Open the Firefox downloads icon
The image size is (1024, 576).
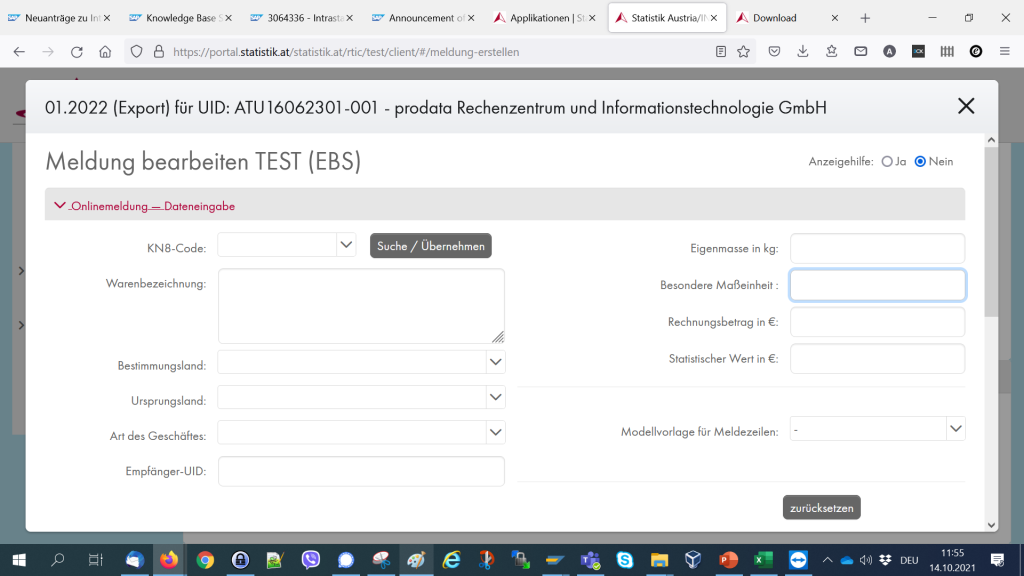tap(803, 52)
